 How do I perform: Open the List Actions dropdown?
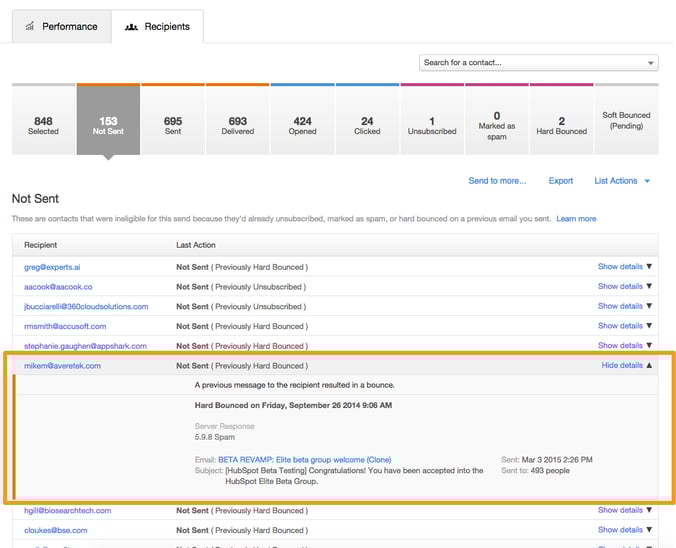click(x=622, y=181)
